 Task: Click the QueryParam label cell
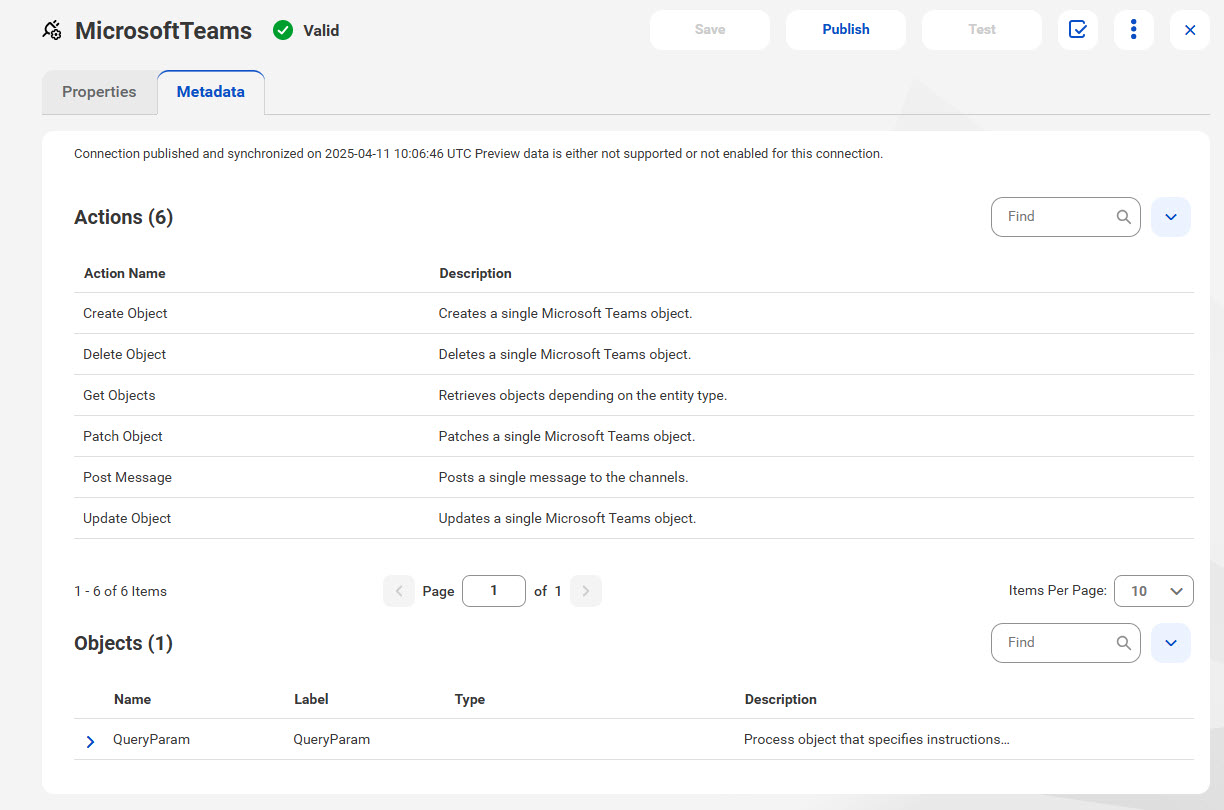332,740
